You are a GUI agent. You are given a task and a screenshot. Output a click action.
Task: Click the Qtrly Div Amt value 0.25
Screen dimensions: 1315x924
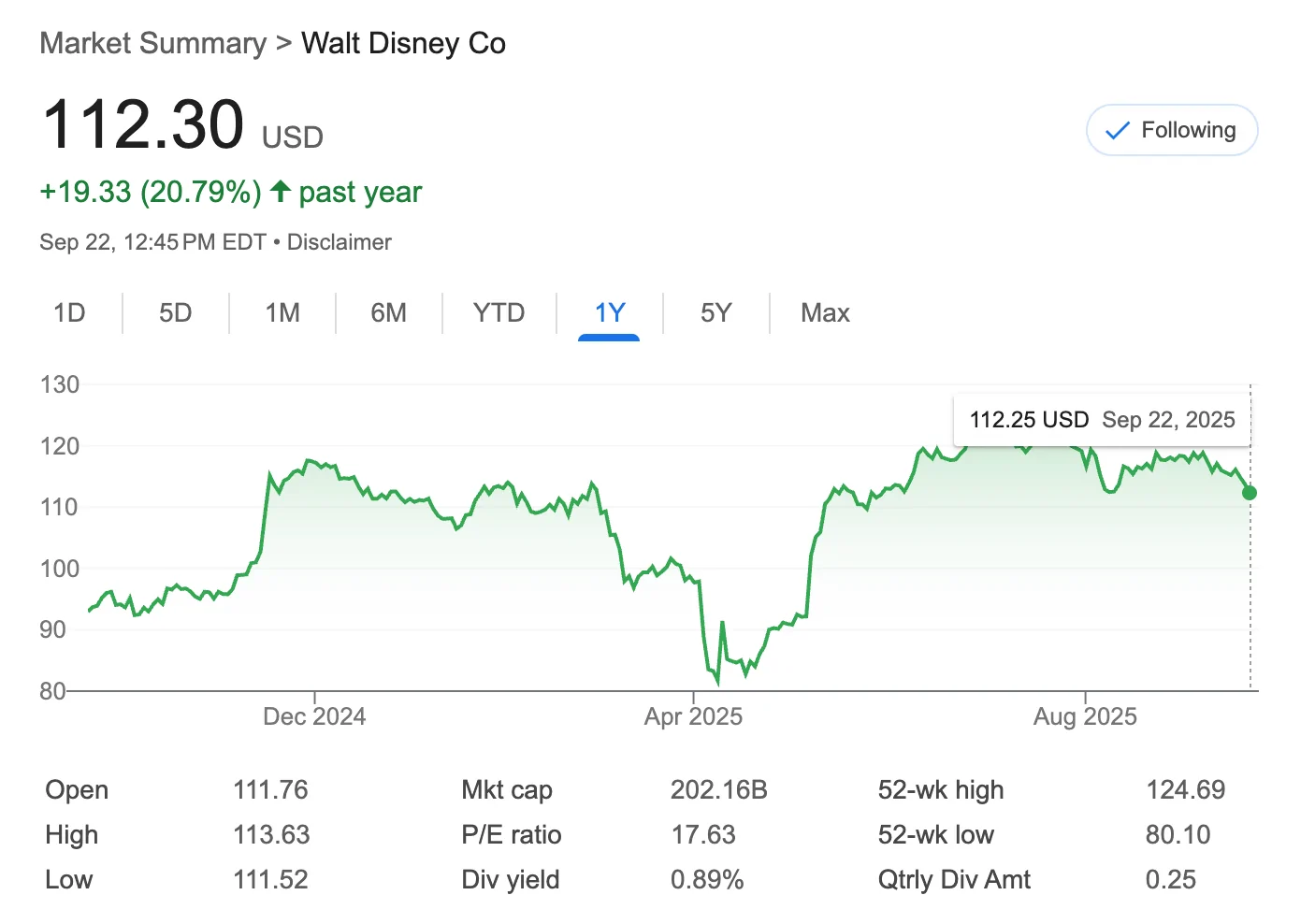(1170, 880)
